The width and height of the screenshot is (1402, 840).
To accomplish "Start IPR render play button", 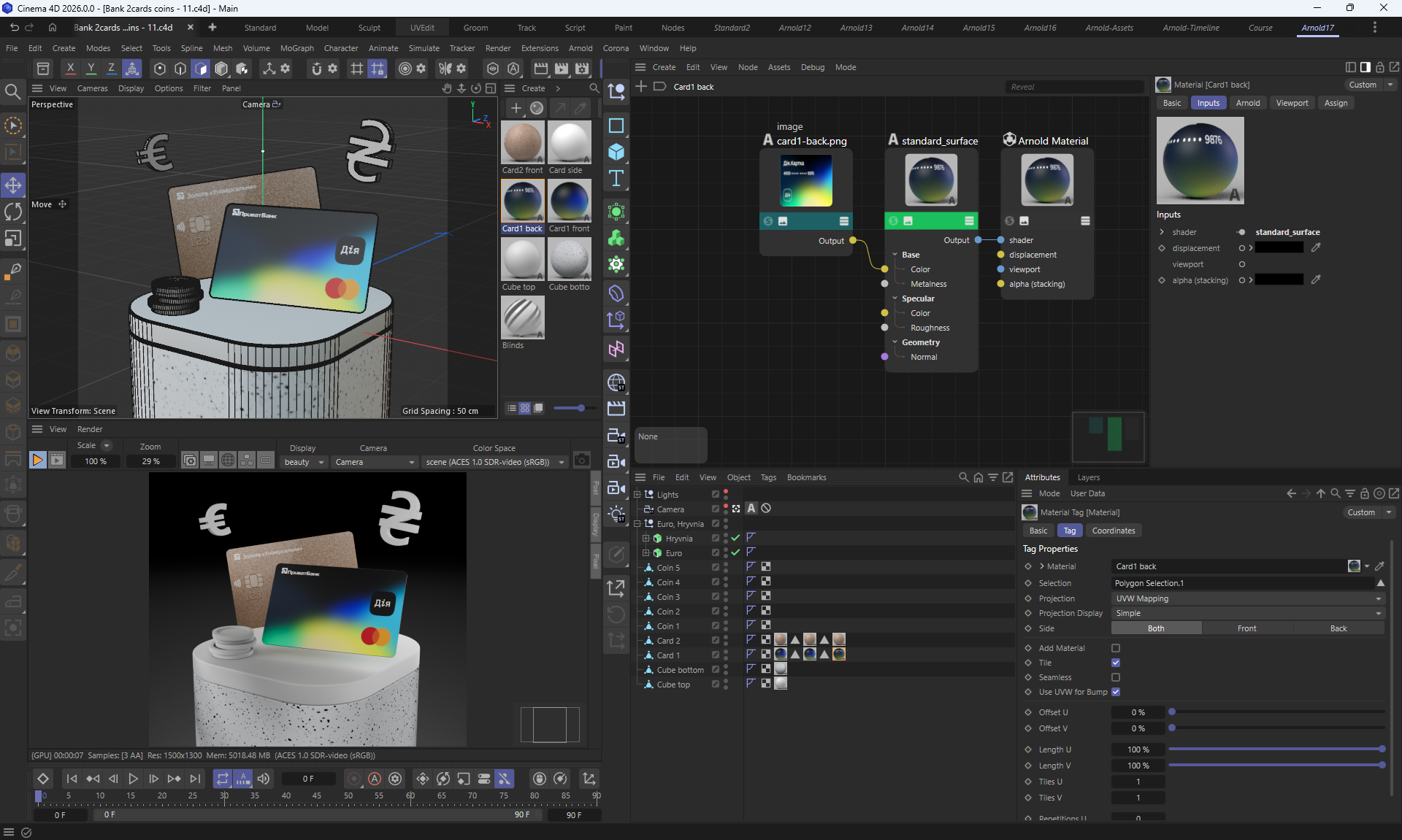I will [37, 460].
